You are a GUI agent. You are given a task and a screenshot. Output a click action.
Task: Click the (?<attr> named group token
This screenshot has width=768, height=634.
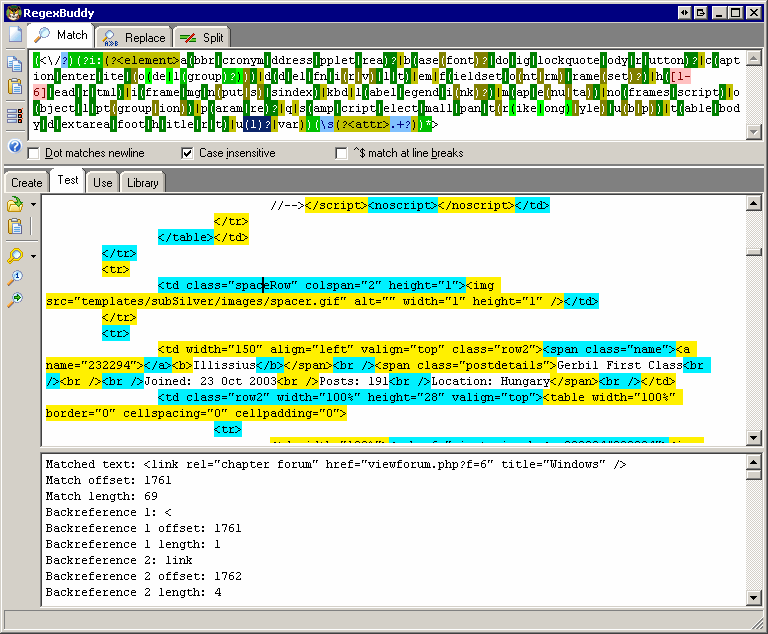pyautogui.click(x=362, y=124)
